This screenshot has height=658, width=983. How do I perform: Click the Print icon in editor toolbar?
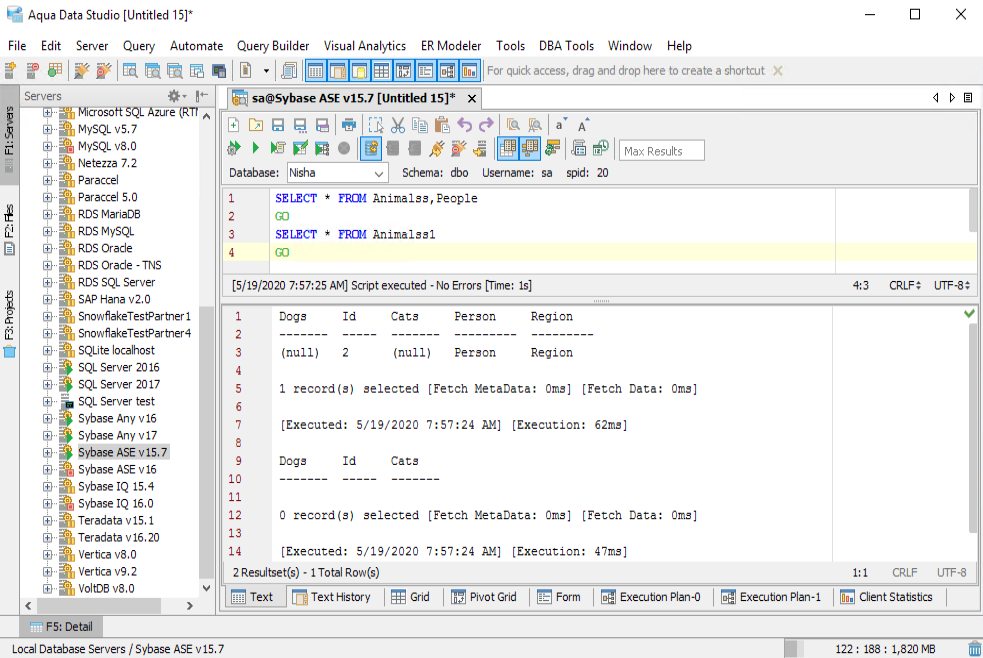click(x=349, y=125)
